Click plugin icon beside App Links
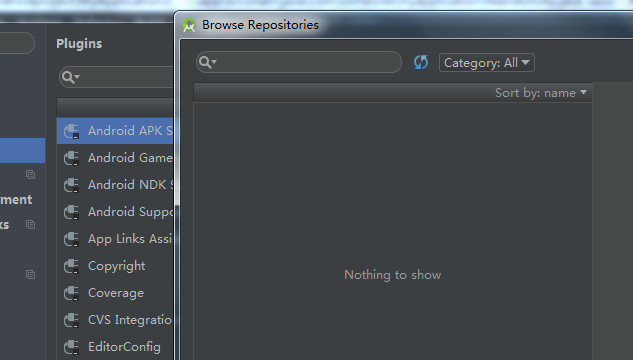This screenshot has width=633, height=360. (x=71, y=239)
